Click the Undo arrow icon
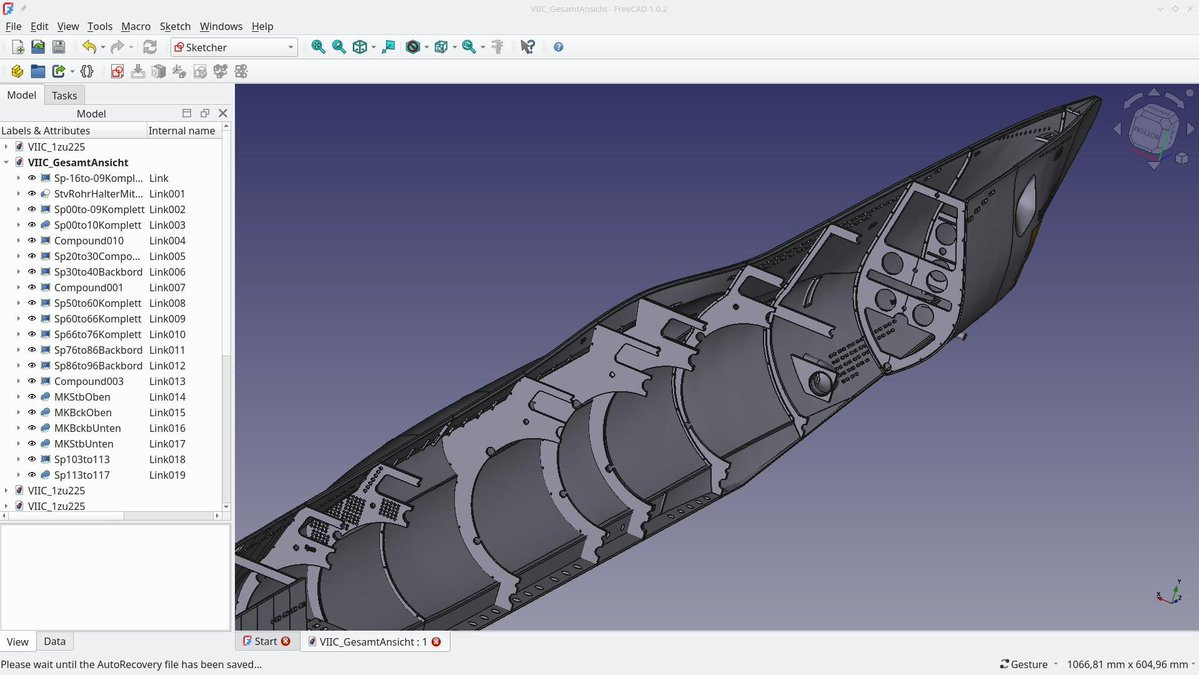1199x675 pixels. [89, 47]
